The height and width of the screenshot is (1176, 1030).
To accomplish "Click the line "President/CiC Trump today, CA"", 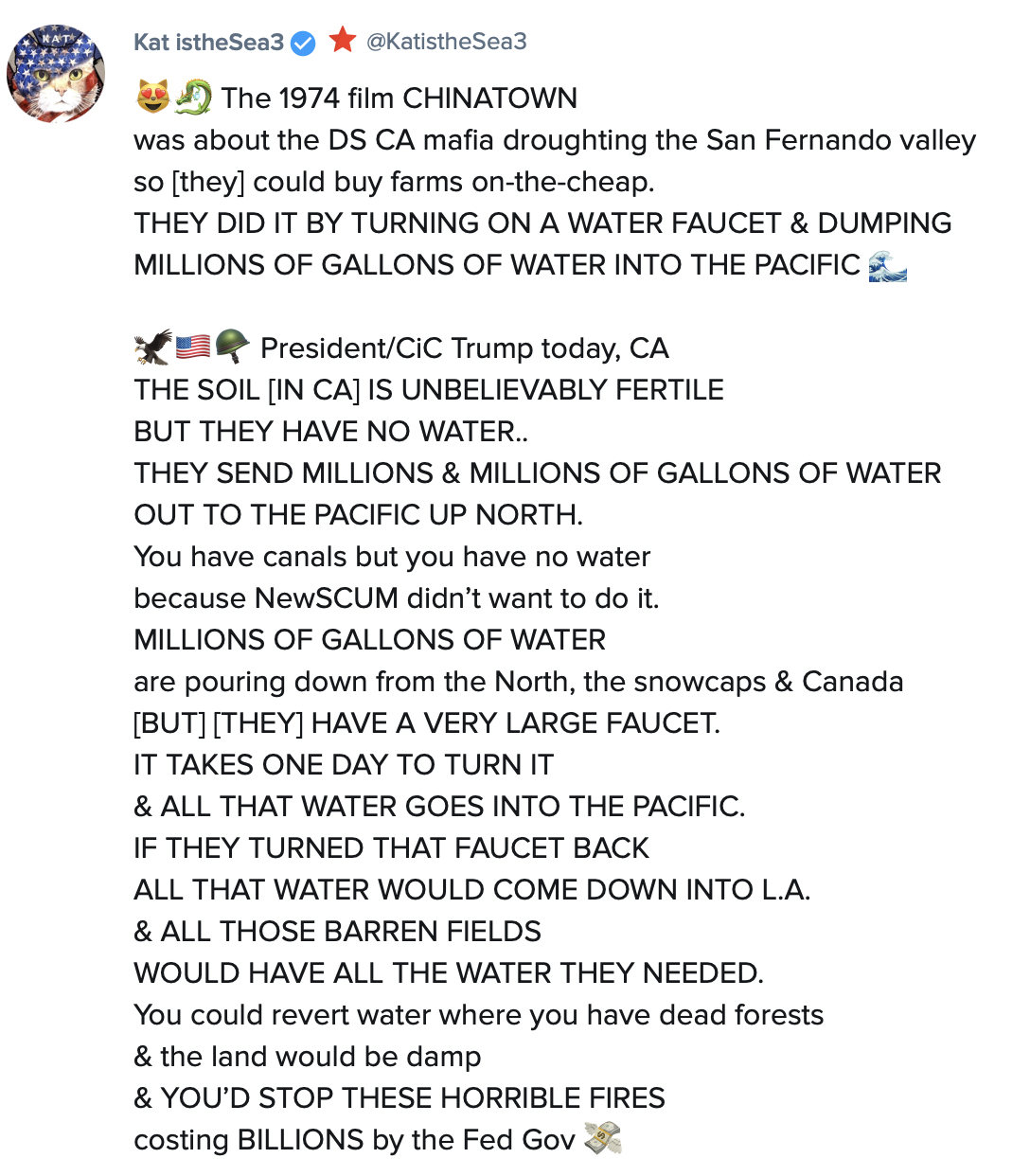I will (x=464, y=348).
